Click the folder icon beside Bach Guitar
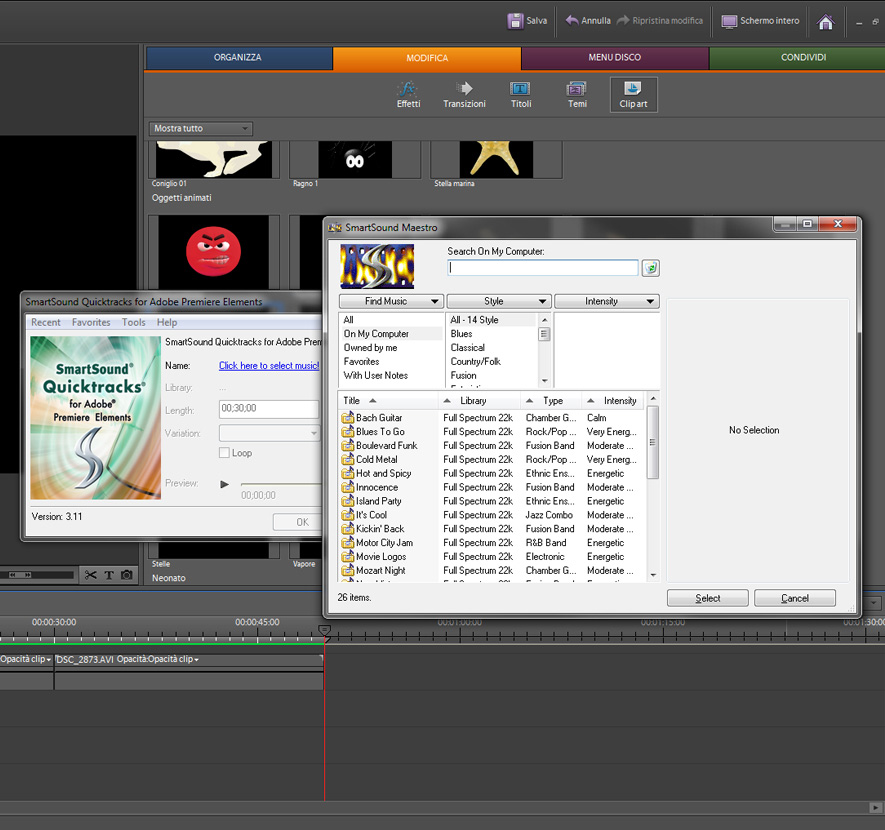Image resolution: width=885 pixels, height=830 pixels. [x=347, y=418]
